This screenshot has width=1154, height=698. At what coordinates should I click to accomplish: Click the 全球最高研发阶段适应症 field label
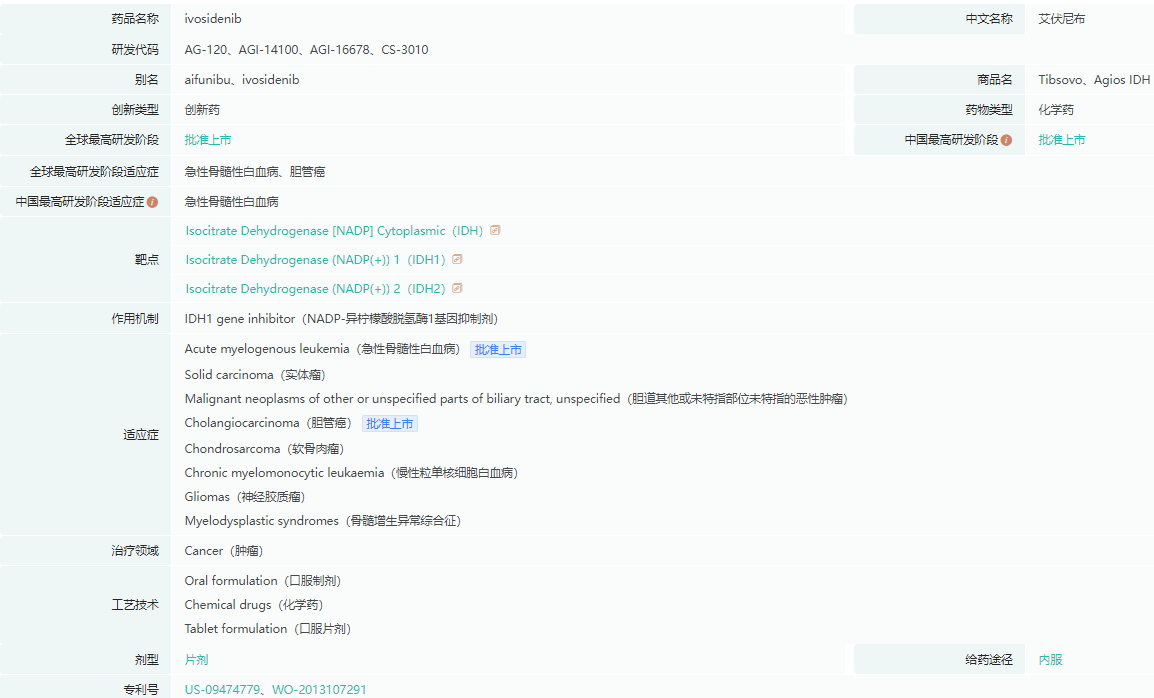94,172
